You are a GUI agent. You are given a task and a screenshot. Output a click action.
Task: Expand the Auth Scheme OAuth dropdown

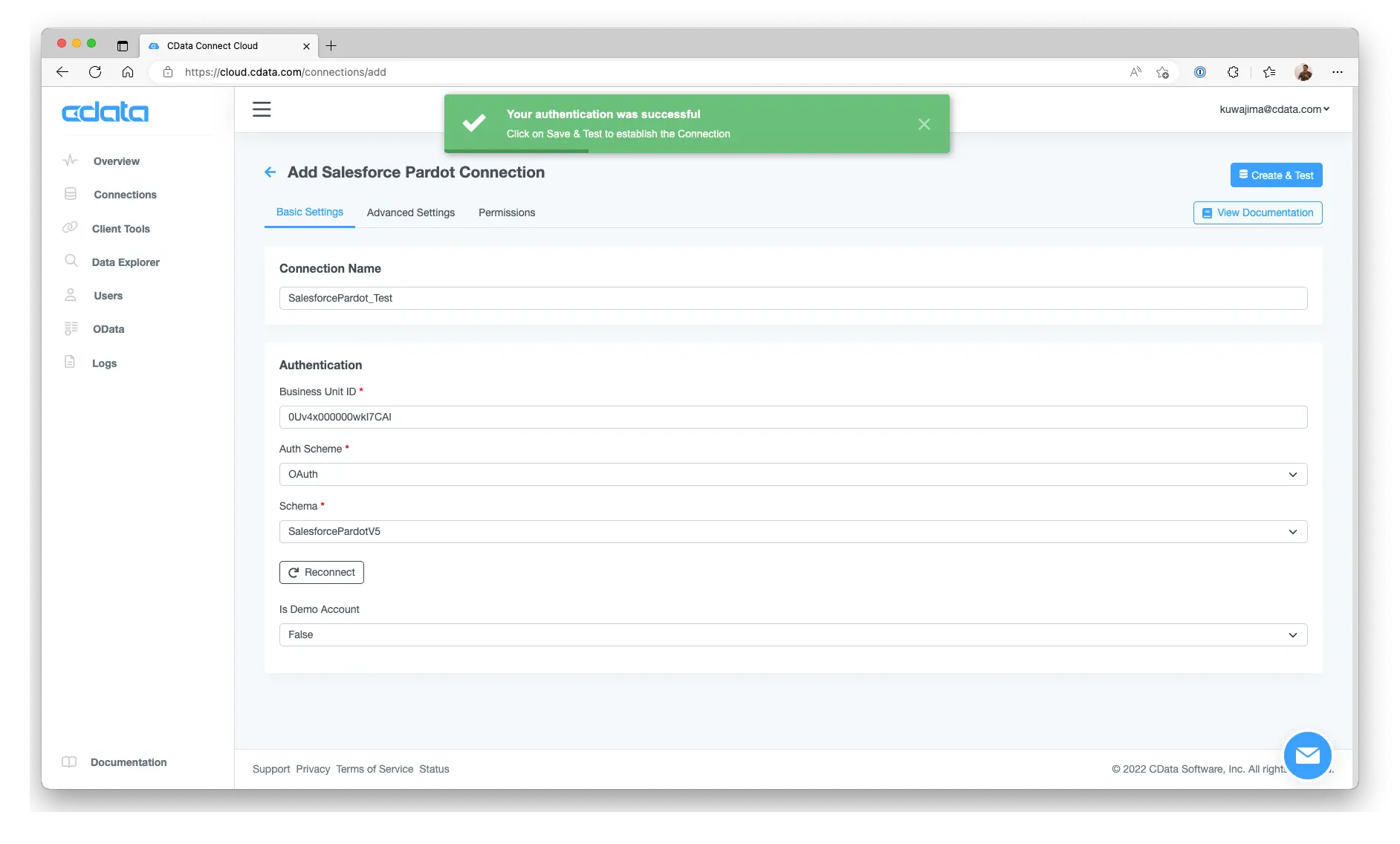point(793,474)
